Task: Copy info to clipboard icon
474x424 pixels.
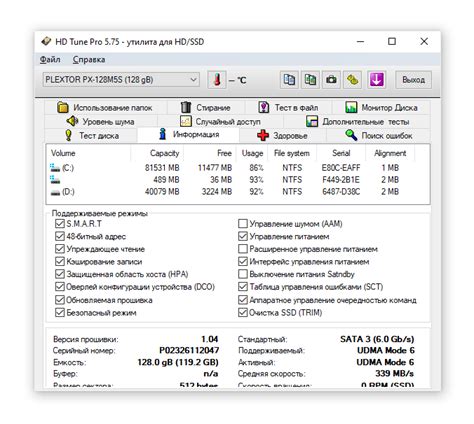Action: coord(289,80)
